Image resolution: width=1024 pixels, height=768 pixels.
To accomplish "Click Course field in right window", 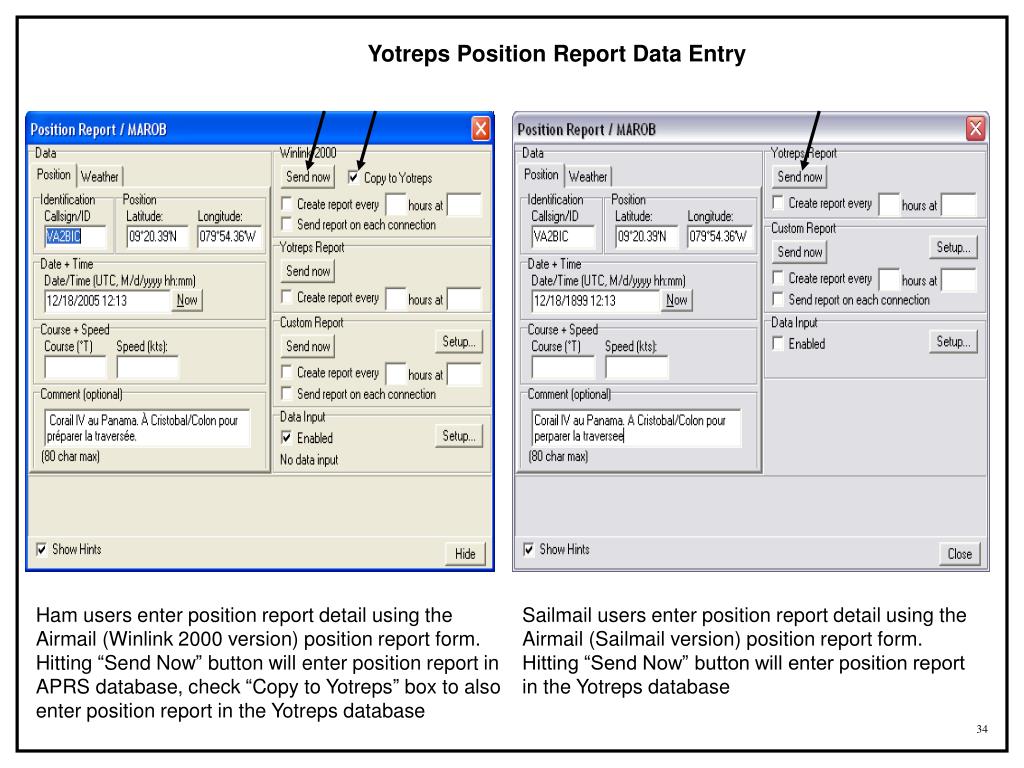I will point(563,367).
